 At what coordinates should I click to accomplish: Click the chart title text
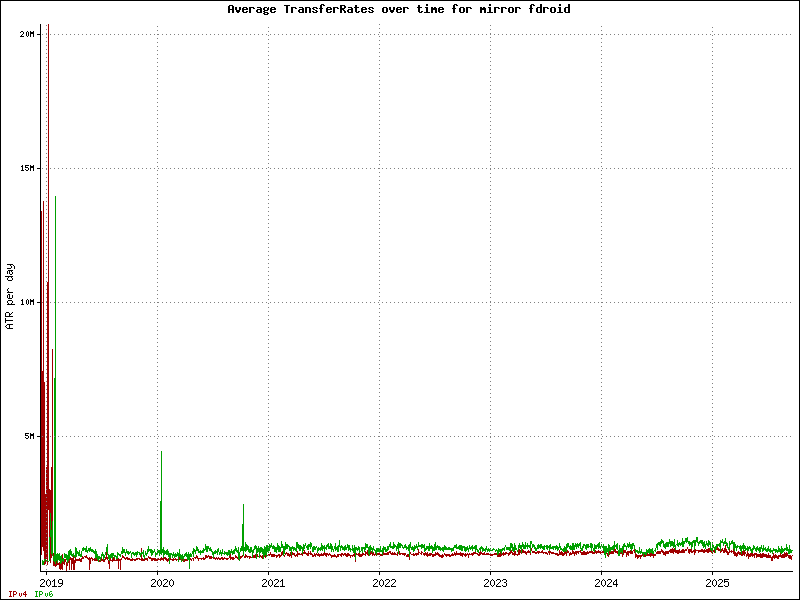pyautogui.click(x=399, y=9)
